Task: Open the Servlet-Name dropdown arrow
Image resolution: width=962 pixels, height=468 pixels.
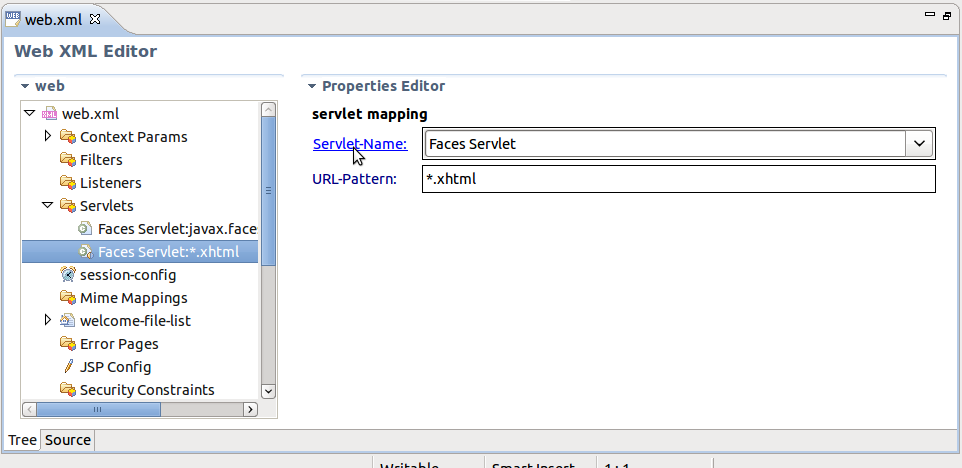Action: (x=919, y=144)
